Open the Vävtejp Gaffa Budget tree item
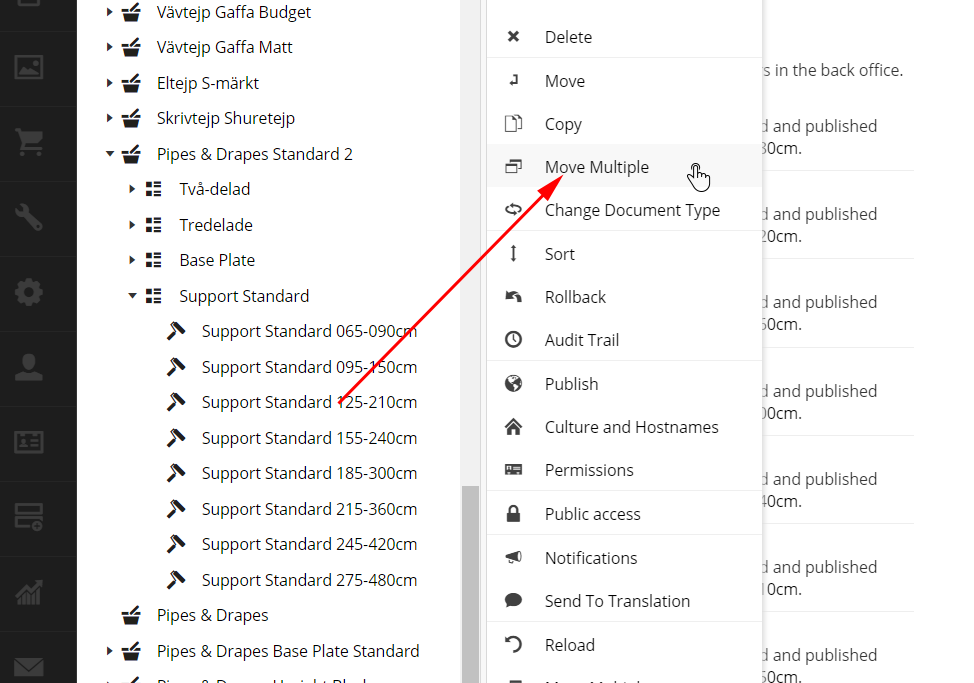Screen dimensions: 974x683 [x=234, y=12]
